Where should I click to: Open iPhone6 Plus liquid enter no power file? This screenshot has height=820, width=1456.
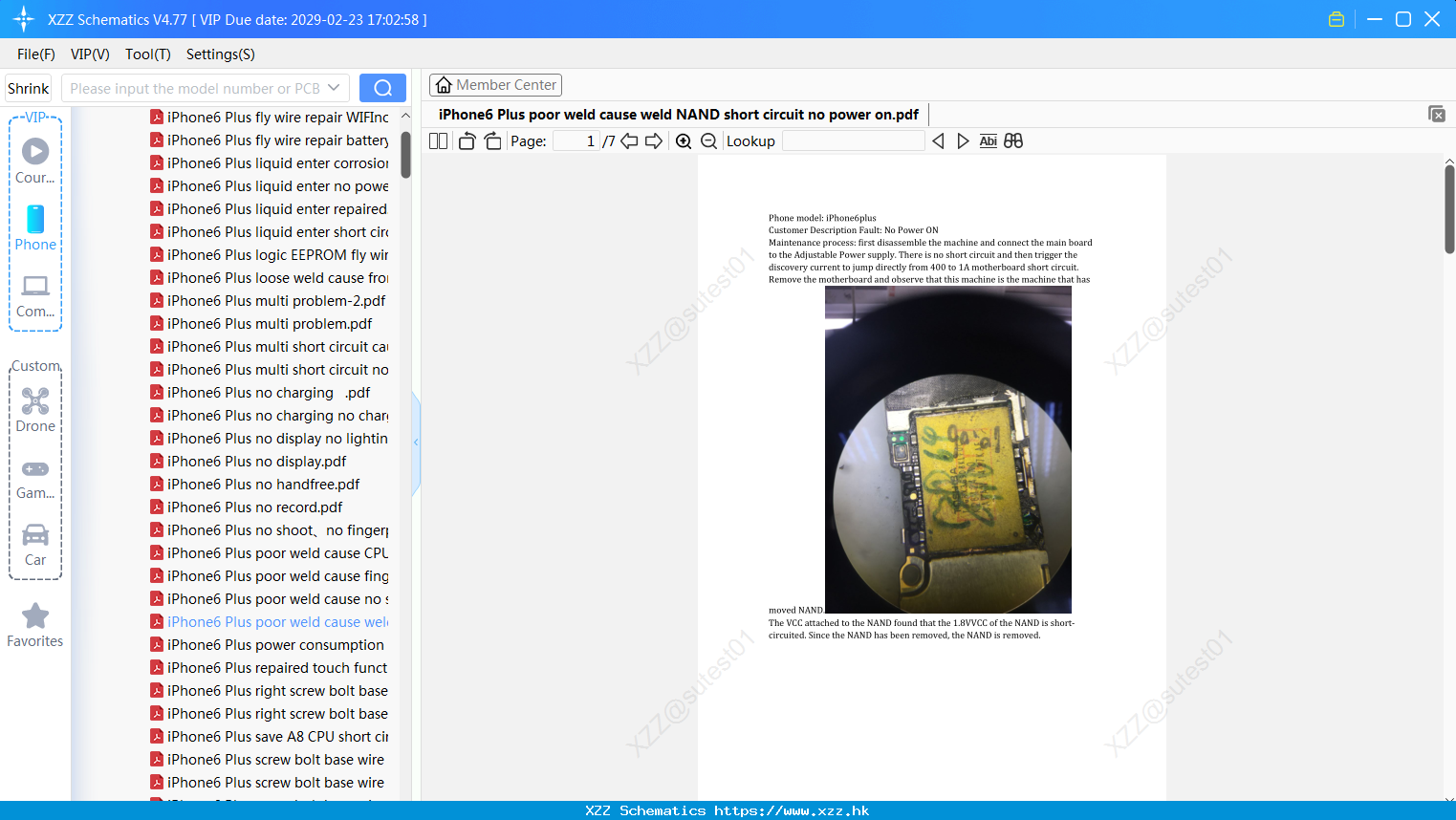pyautogui.click(x=270, y=186)
